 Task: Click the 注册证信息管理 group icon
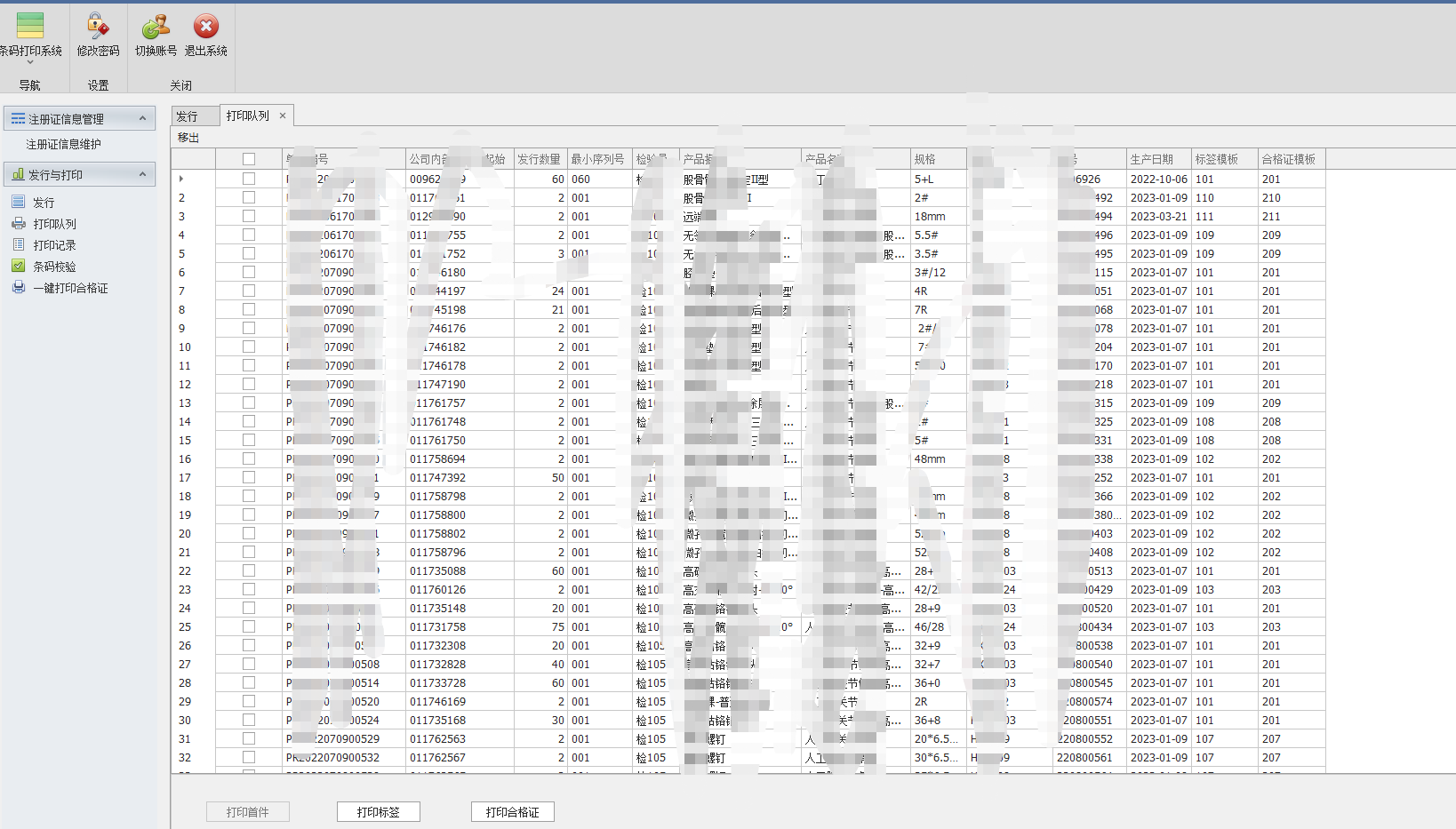coord(18,119)
